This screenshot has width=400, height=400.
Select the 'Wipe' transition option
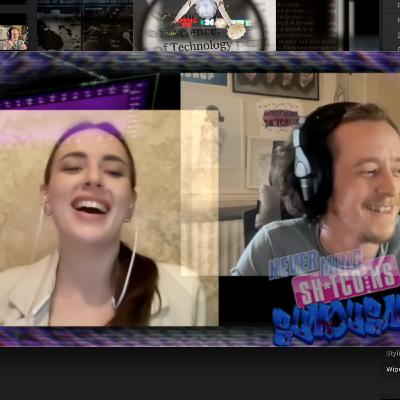tap(393, 369)
